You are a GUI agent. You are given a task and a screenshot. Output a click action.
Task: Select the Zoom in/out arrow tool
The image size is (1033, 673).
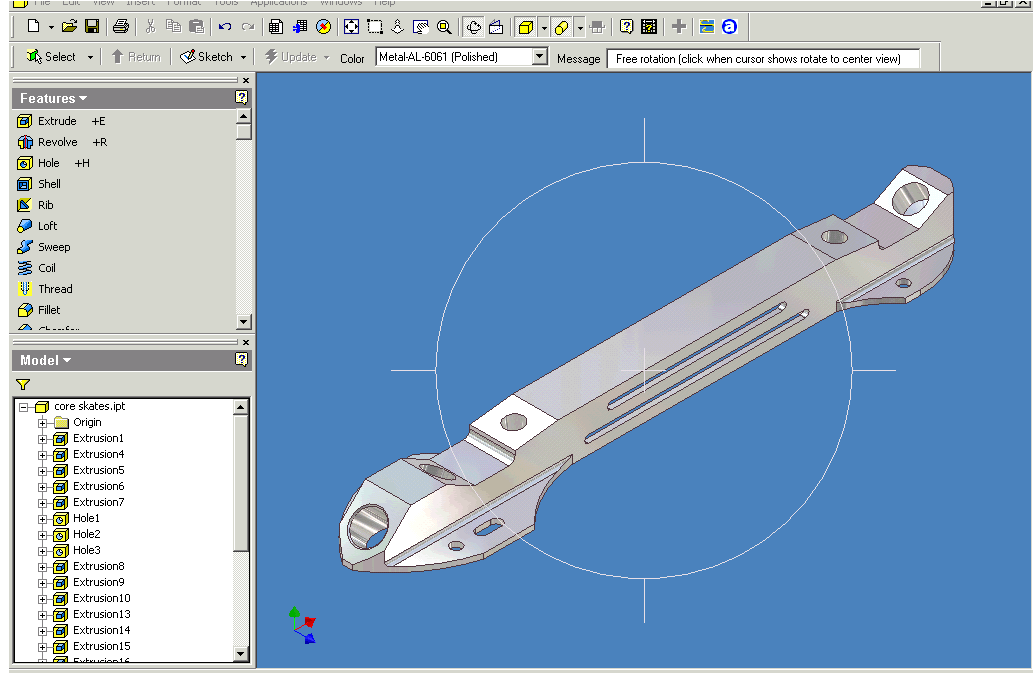[397, 26]
